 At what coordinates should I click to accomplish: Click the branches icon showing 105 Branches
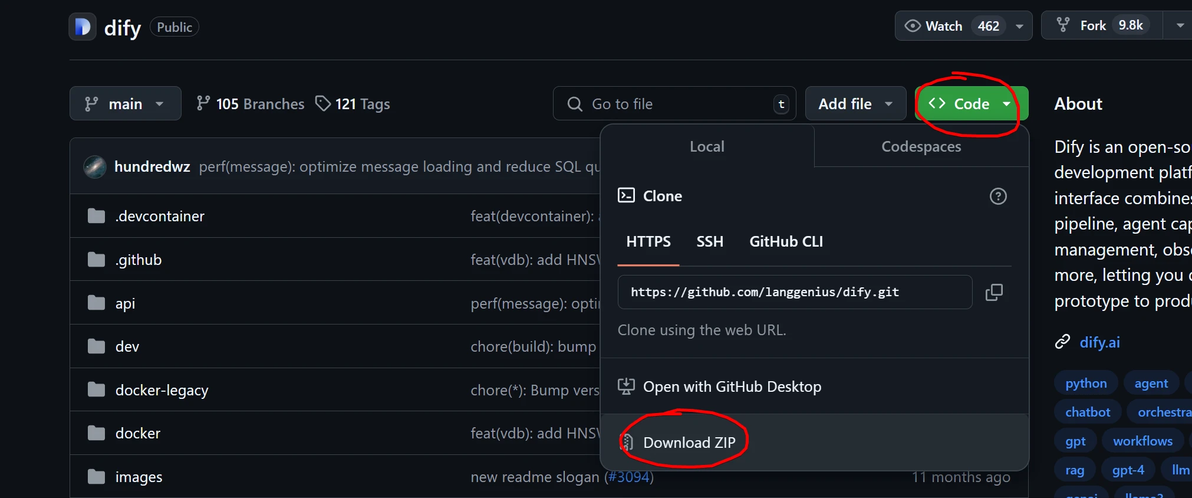[204, 104]
